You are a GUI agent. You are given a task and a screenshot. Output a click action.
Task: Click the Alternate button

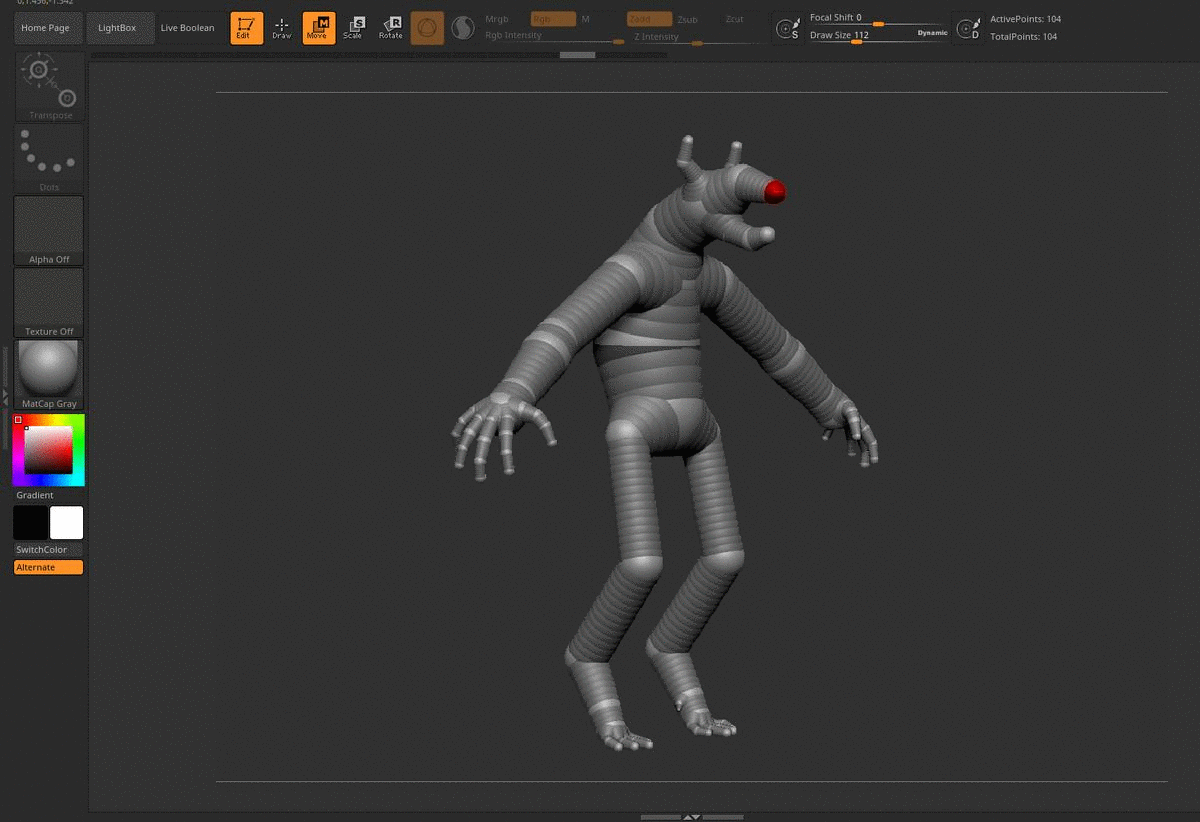point(47,567)
